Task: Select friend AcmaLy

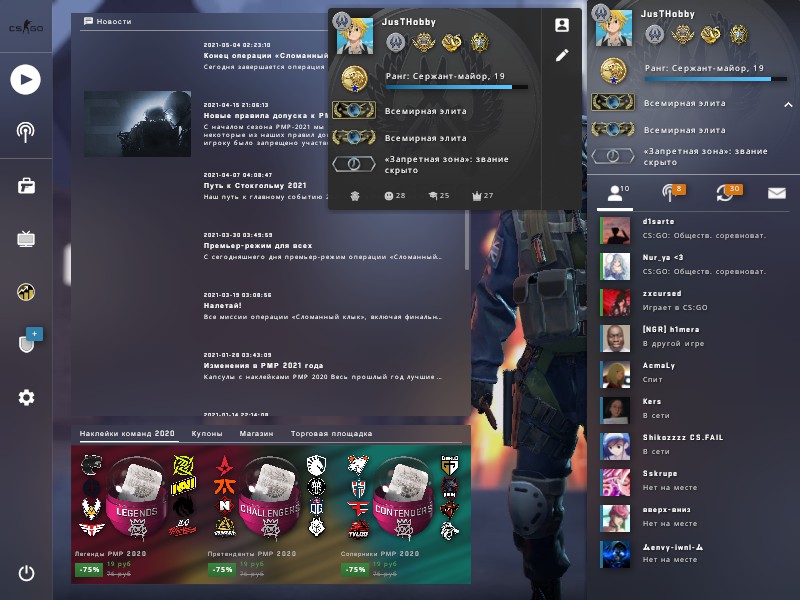Action: (694, 372)
